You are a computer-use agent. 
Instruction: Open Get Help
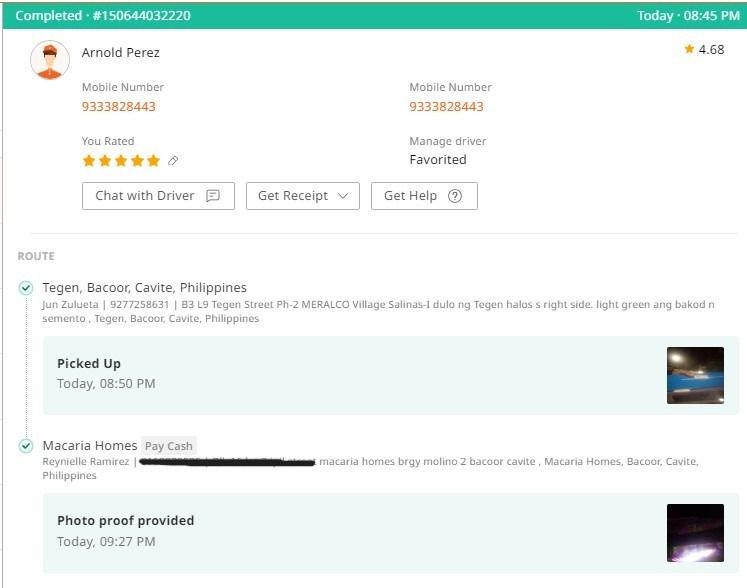click(424, 196)
